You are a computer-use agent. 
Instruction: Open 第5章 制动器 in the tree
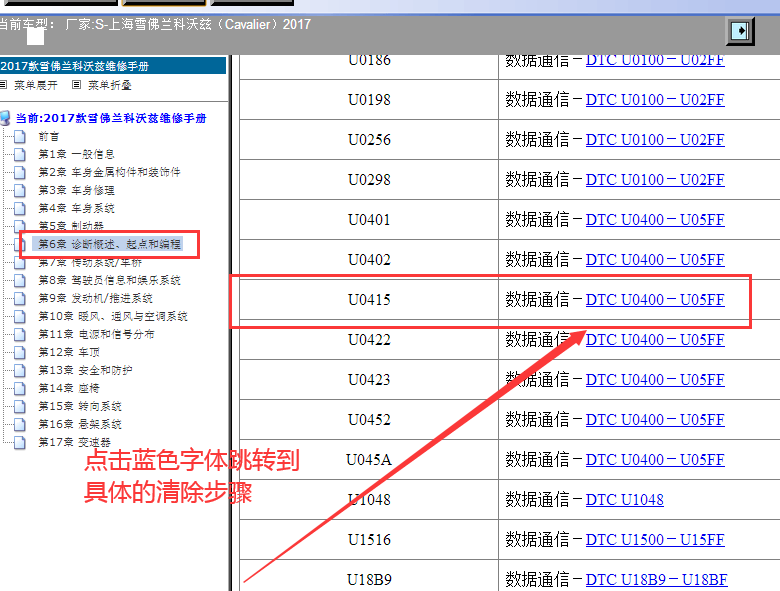(x=71, y=226)
